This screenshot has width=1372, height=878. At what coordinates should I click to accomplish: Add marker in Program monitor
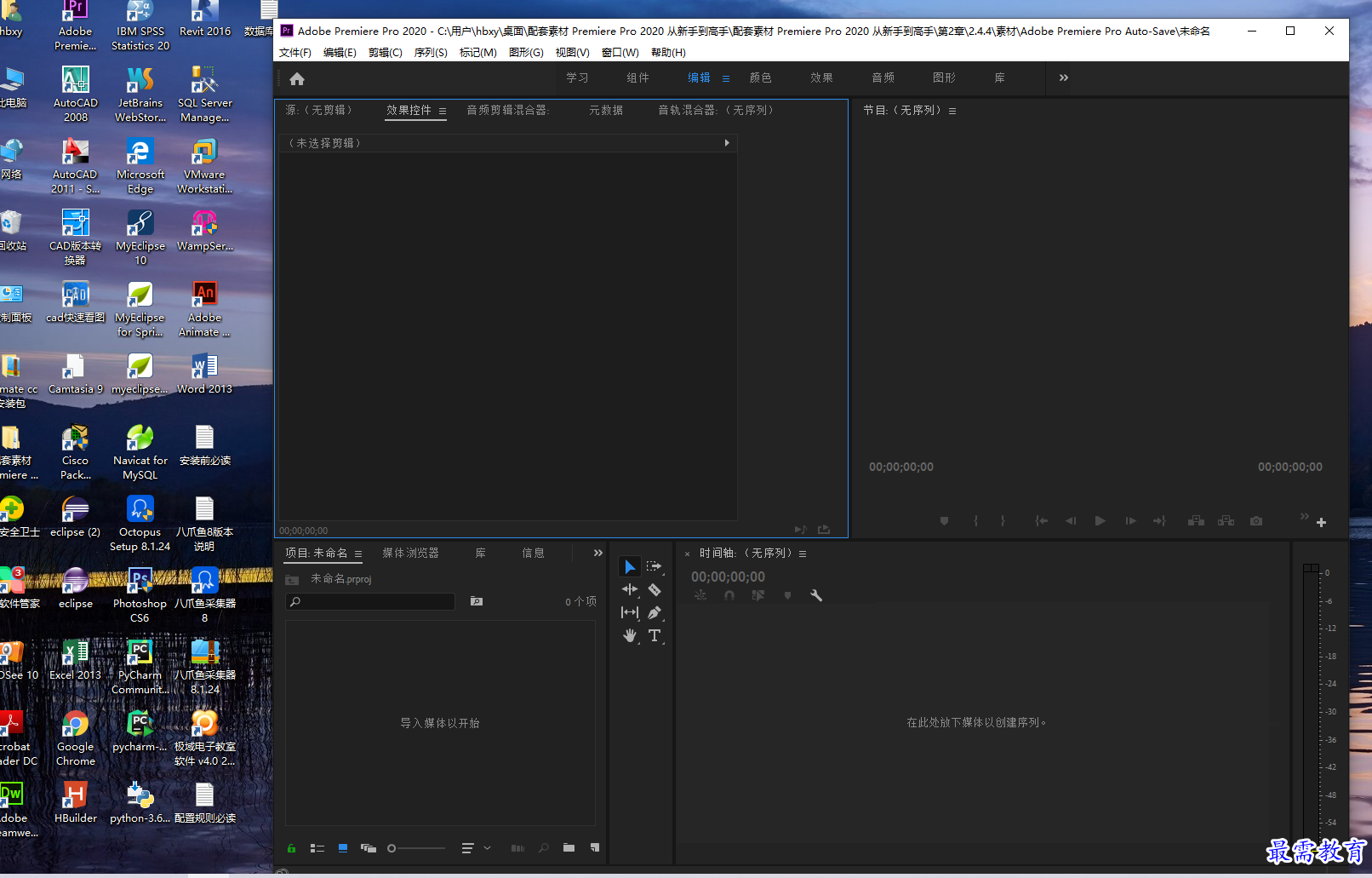tap(944, 521)
